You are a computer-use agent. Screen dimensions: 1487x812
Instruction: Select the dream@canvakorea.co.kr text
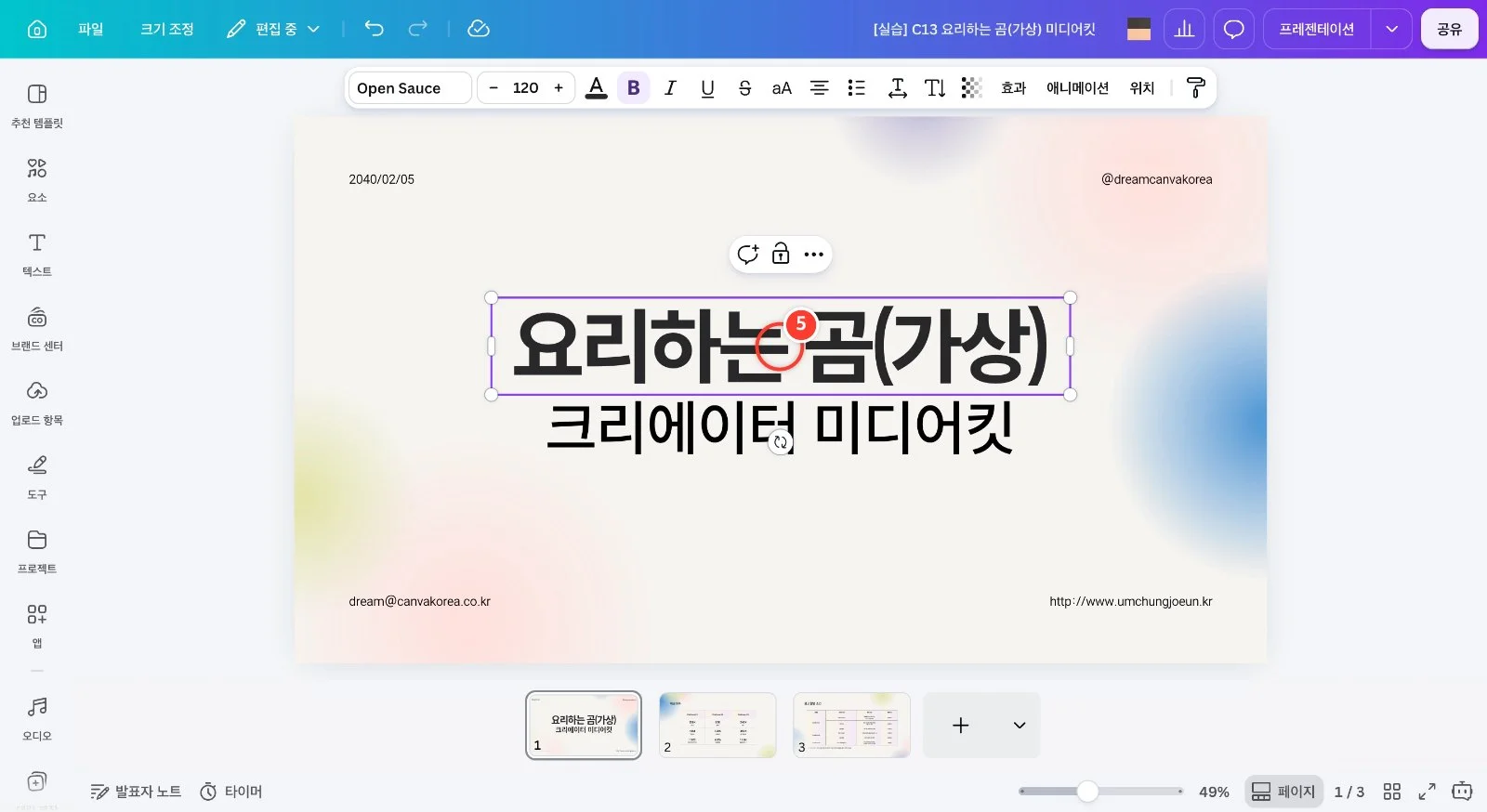pos(419,601)
